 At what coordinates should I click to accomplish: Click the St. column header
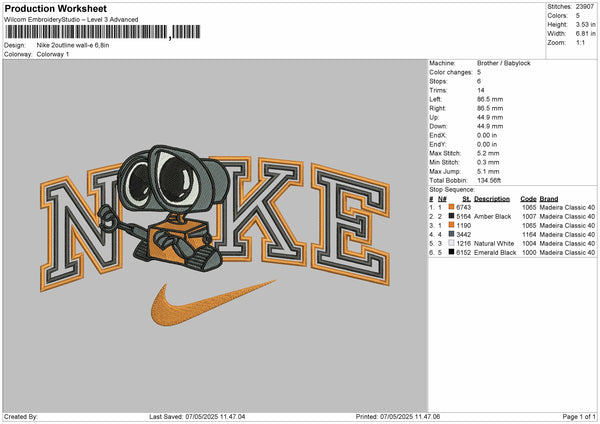466,199
